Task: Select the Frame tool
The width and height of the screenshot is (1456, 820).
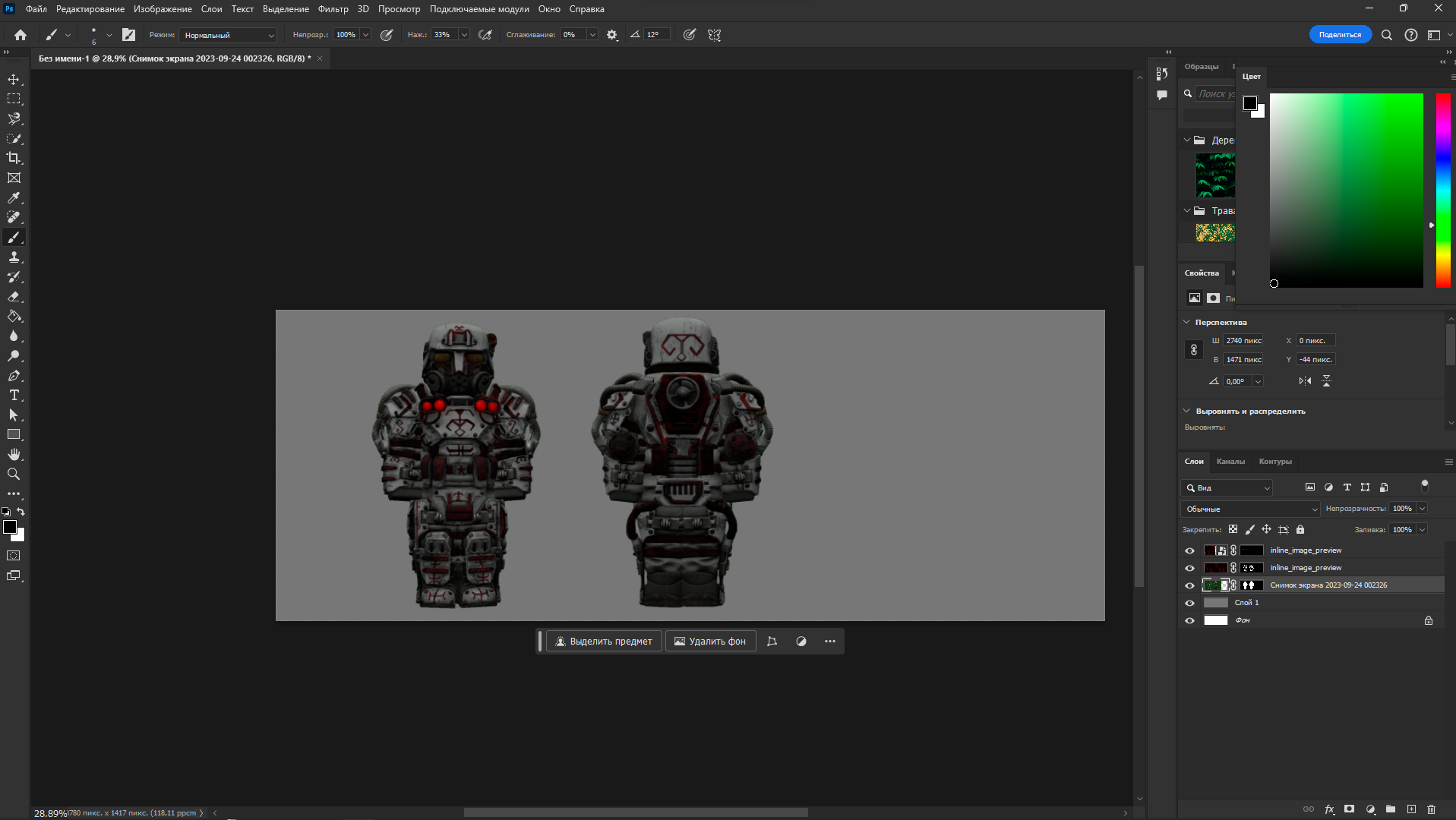Action: (x=14, y=178)
